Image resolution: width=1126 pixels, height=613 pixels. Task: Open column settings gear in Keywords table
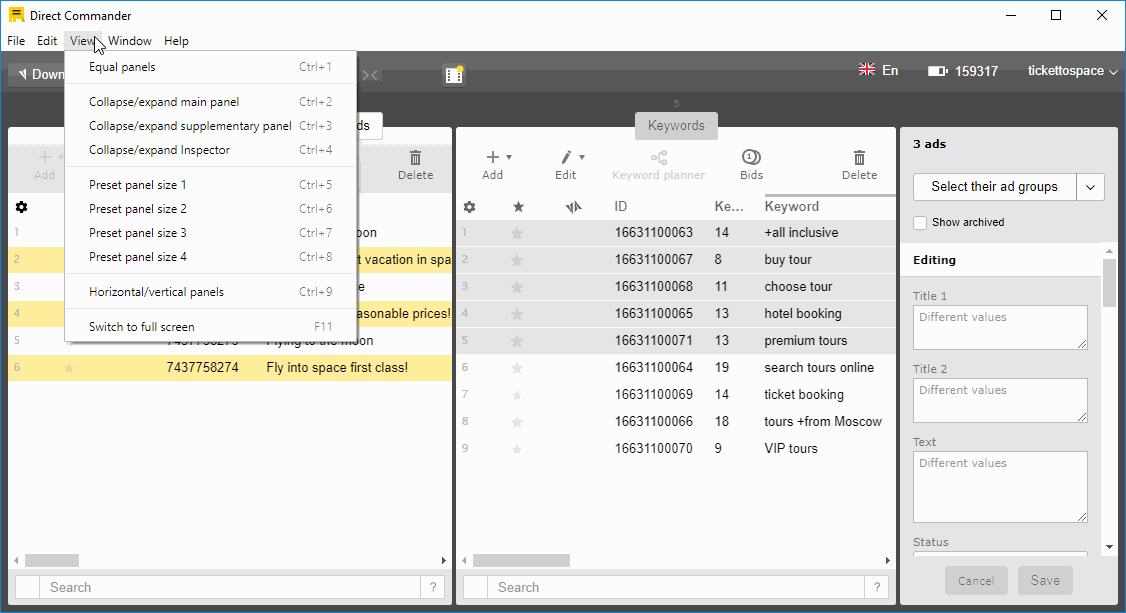click(x=469, y=207)
